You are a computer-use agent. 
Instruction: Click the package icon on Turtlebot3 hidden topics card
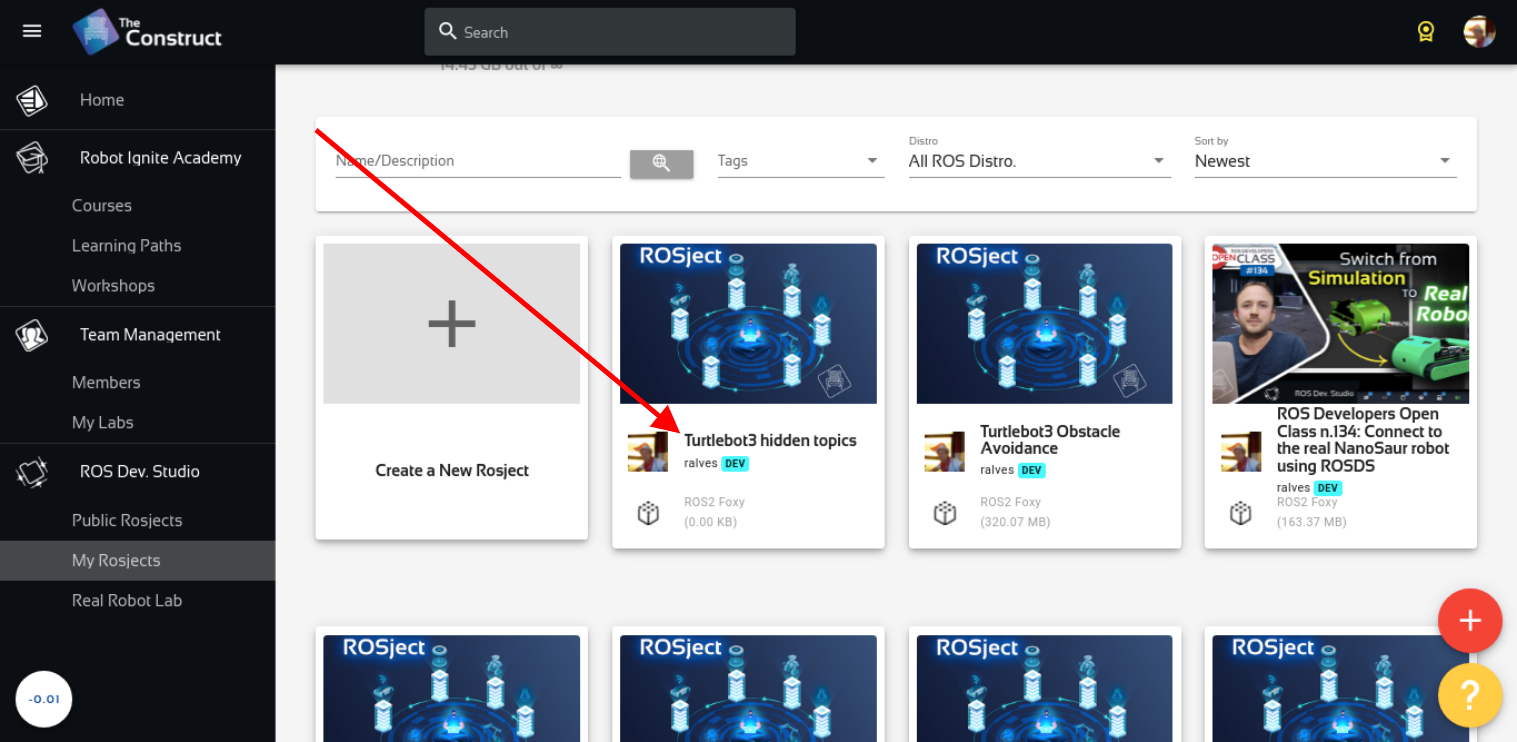(x=648, y=513)
